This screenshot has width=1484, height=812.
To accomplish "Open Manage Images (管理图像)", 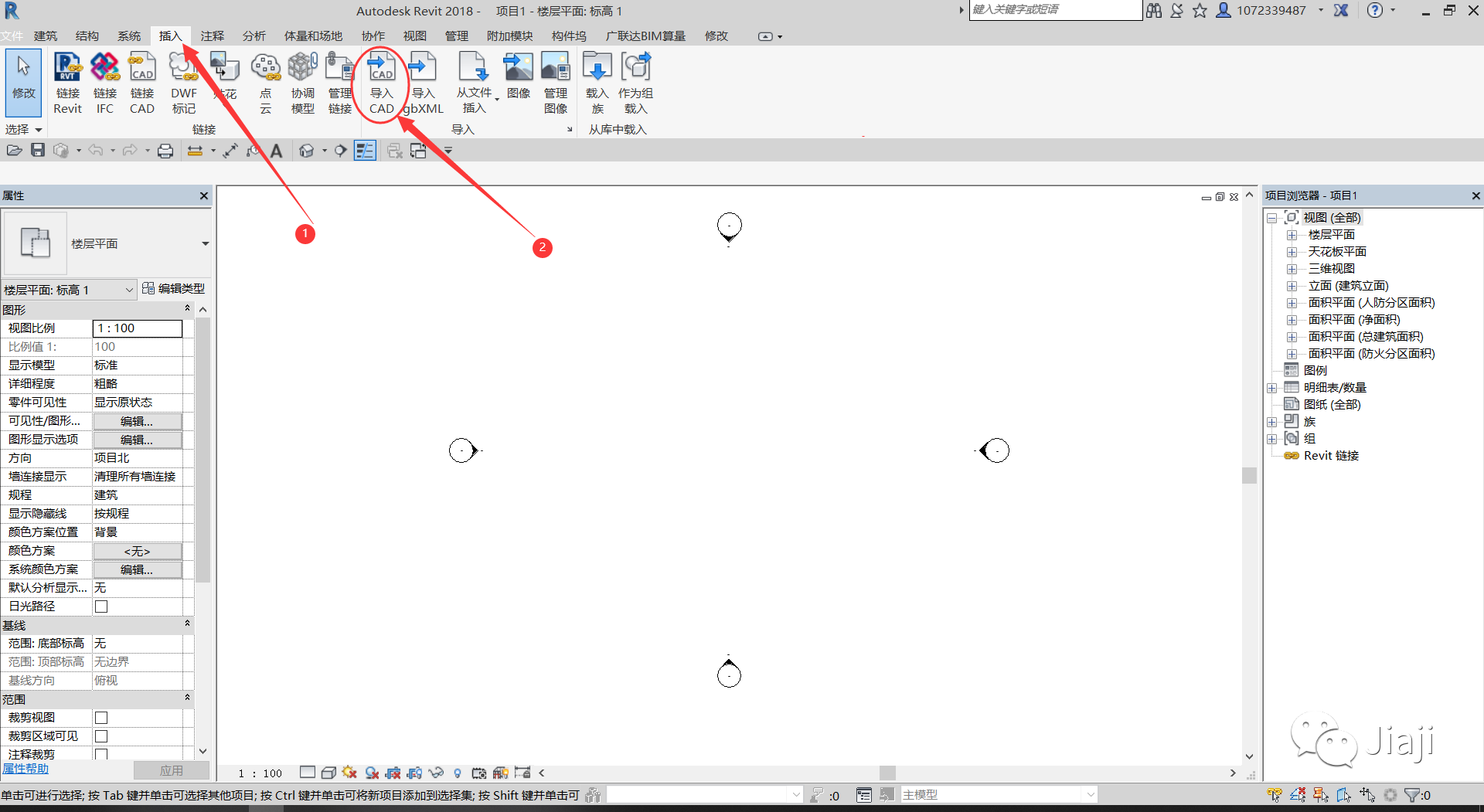I will click(555, 83).
